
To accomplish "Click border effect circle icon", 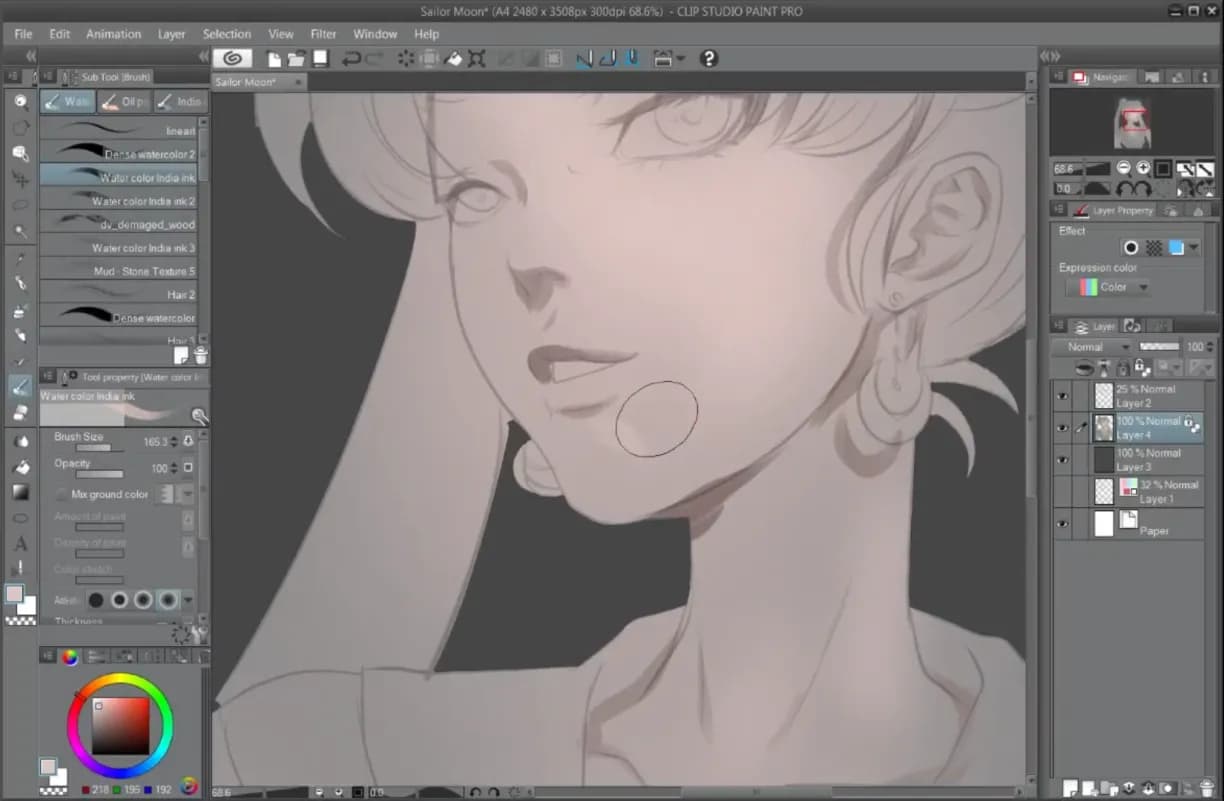I will click(x=1131, y=248).
